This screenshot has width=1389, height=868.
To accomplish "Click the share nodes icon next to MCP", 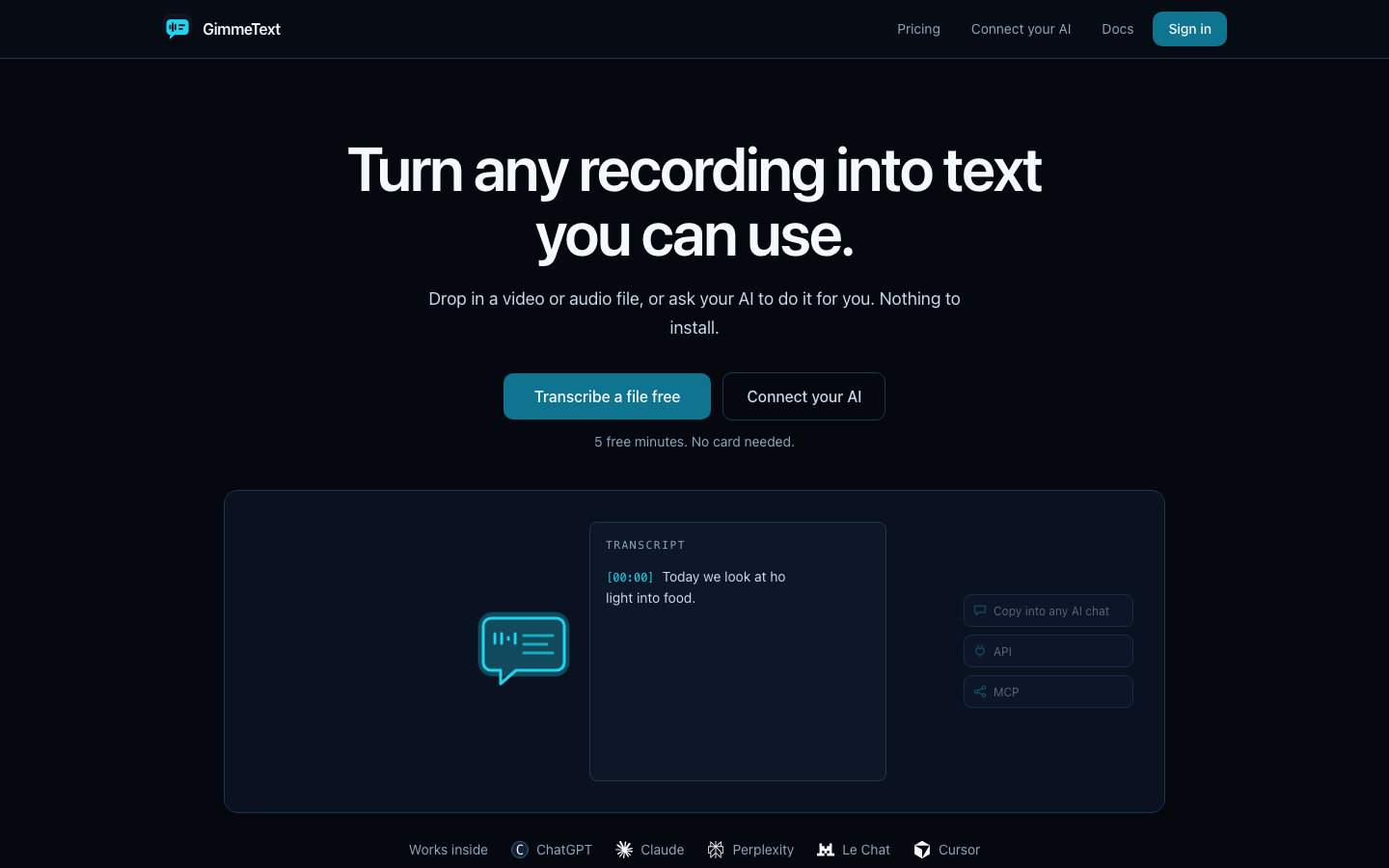I will [x=980, y=692].
